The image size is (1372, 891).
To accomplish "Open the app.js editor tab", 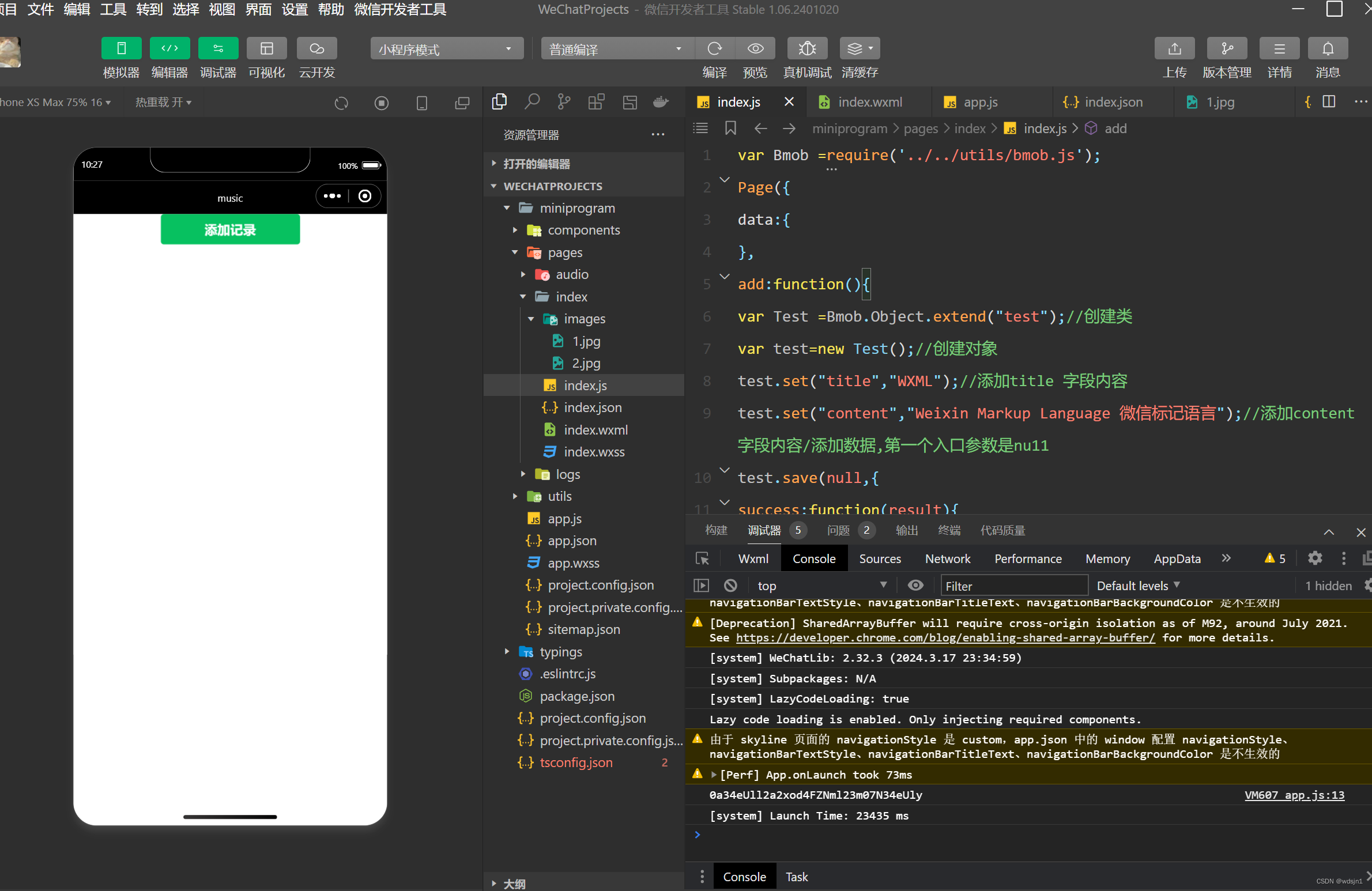I will point(980,102).
